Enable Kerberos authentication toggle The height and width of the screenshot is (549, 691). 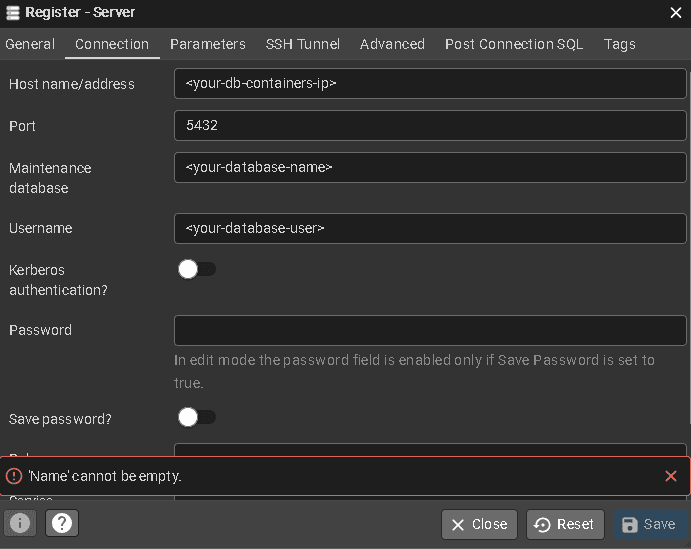196,269
